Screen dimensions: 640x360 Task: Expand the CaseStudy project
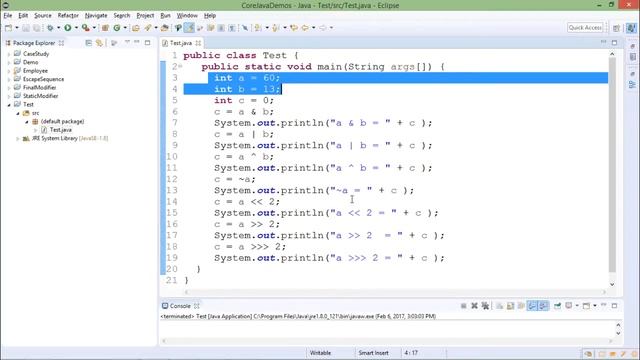pyautogui.click(x=9, y=54)
